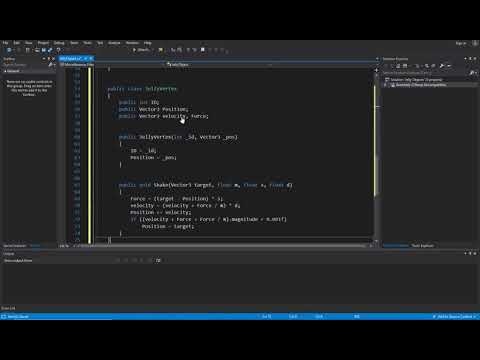Click the Properties wrench icon in Solution Explorer
The height and width of the screenshot is (360, 480).
tap(442, 66)
